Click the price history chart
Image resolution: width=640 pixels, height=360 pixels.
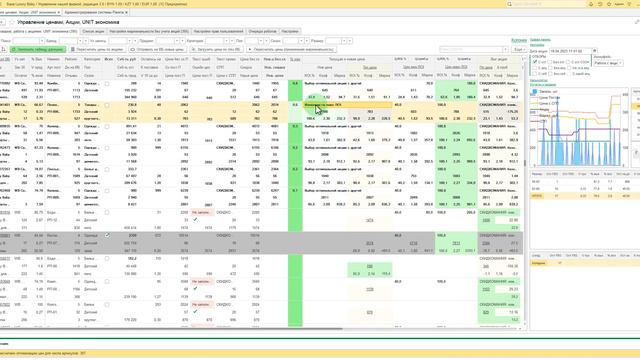click(x=579, y=128)
